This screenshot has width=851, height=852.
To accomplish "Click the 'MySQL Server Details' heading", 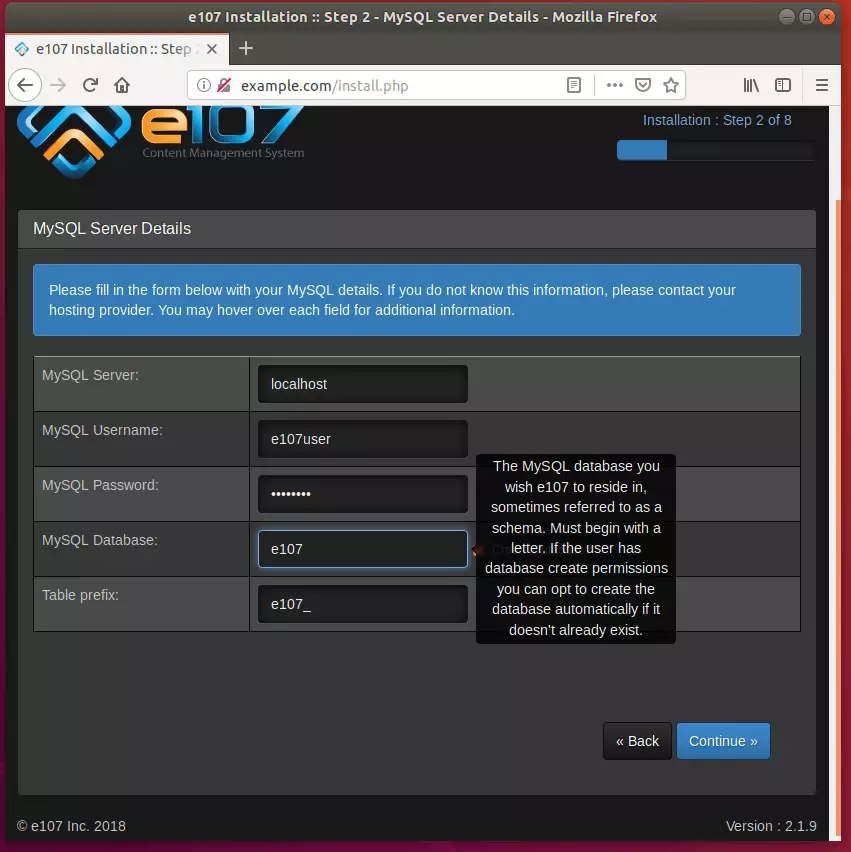I will 112,229.
